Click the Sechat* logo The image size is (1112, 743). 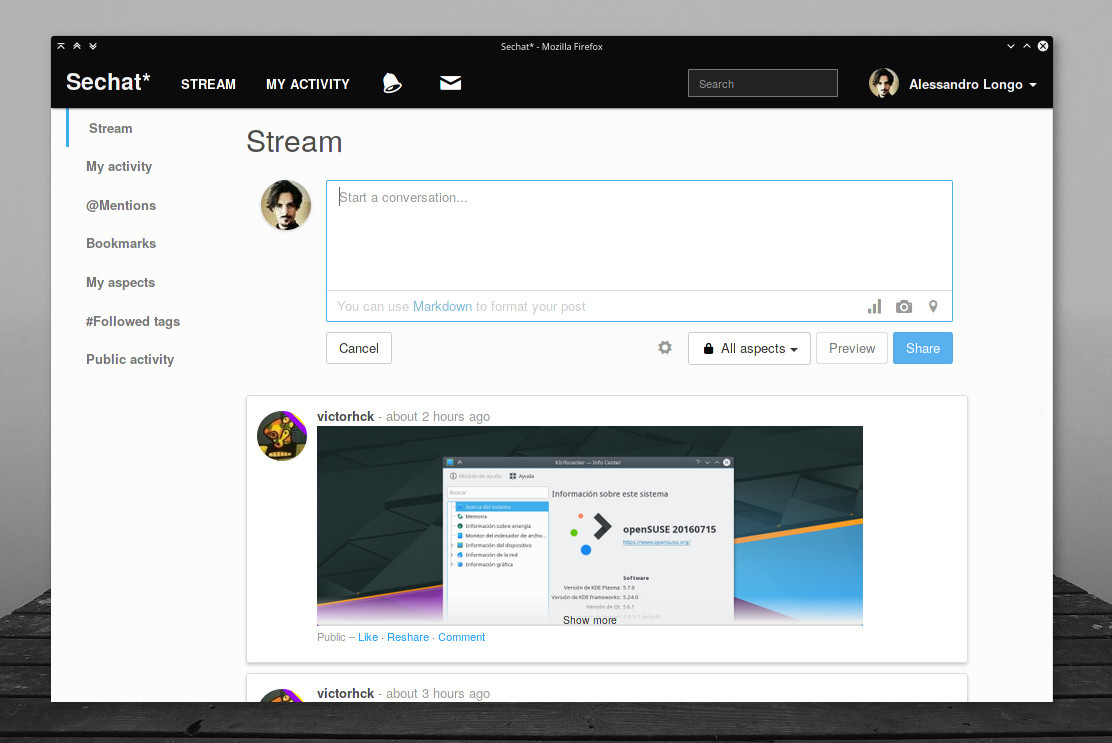[108, 82]
